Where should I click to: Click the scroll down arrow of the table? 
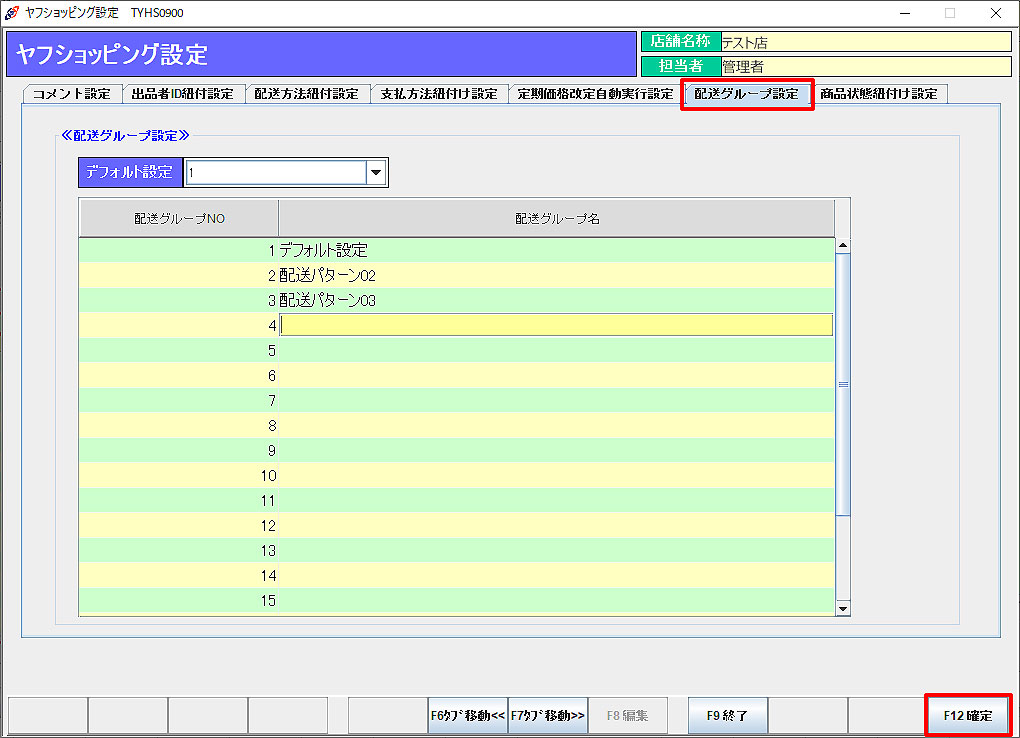(842, 607)
